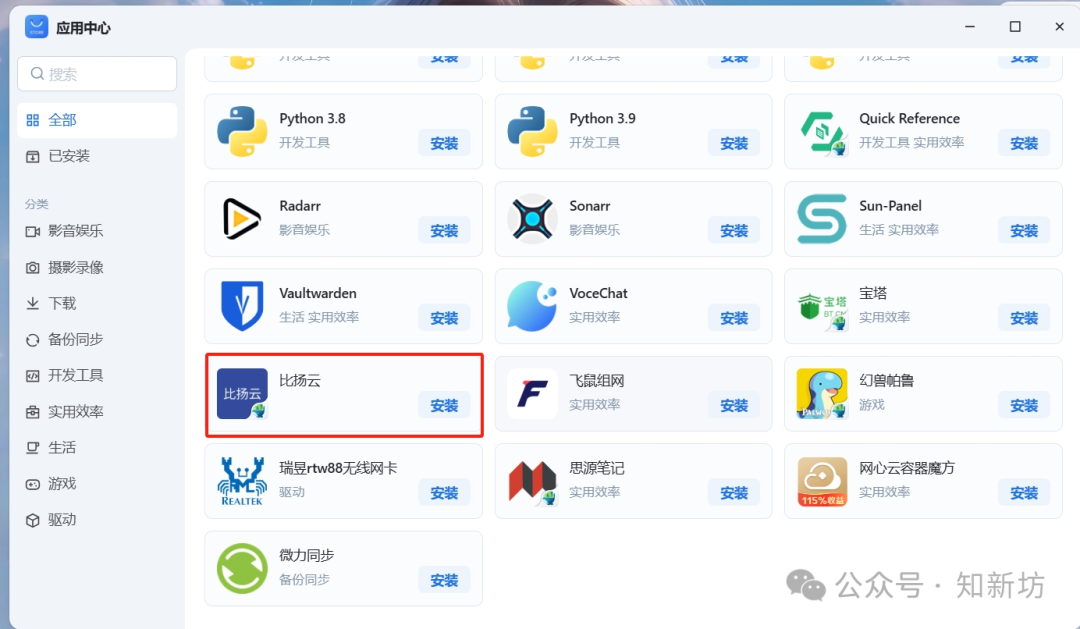Open the Sun-Panel S logo icon
Screen dimensions: 1080x629
click(x=822, y=218)
